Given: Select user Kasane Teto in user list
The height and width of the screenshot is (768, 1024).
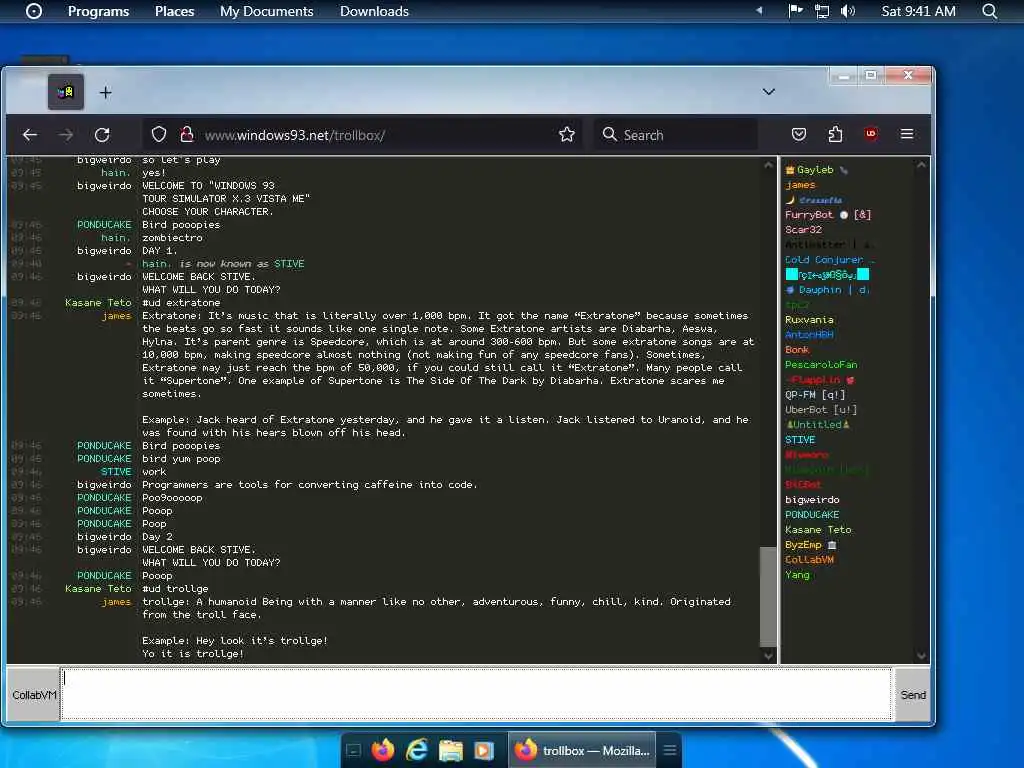Looking at the screenshot, I should (x=818, y=530).
